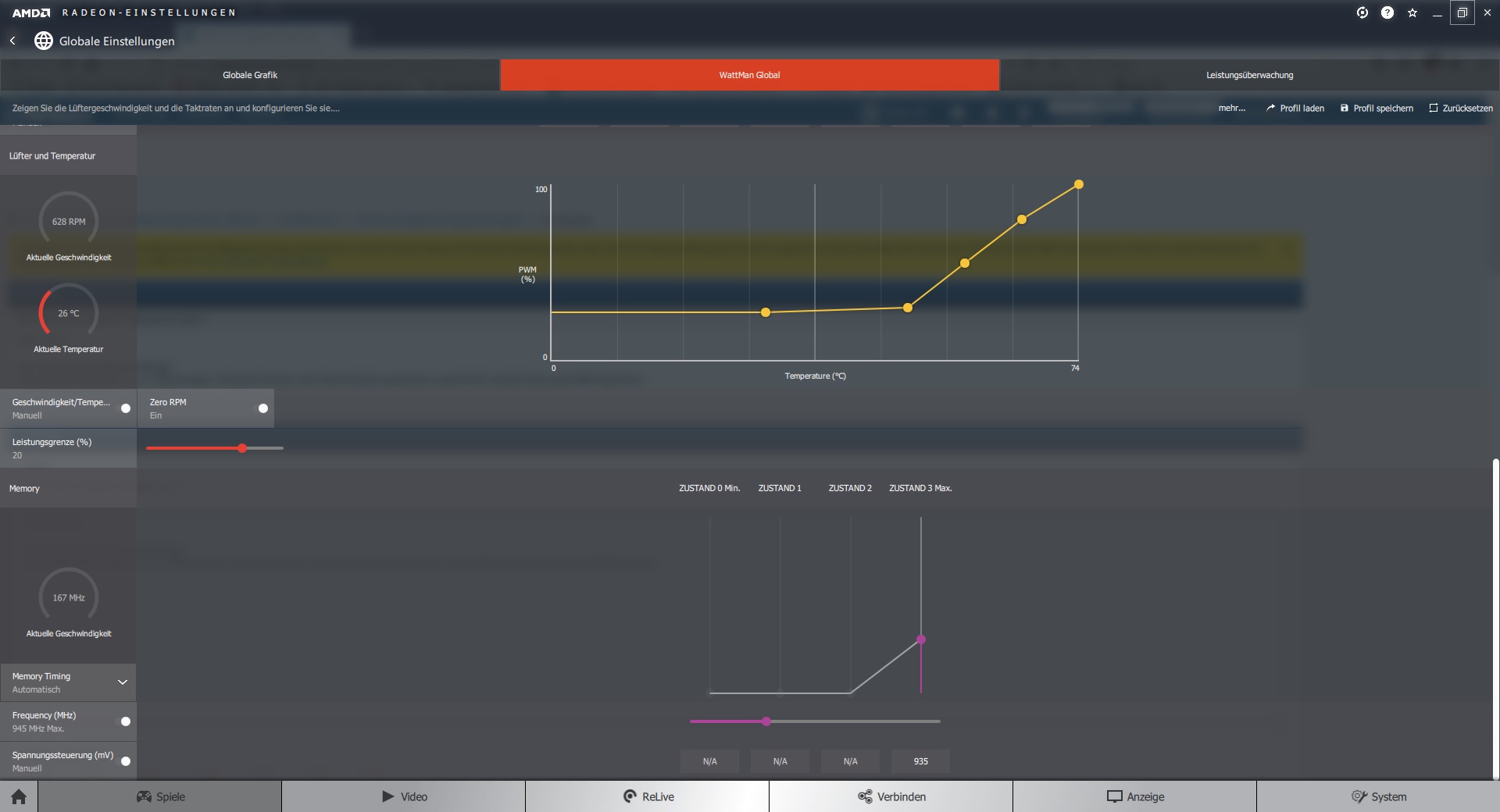Select the first fan curve point
Viewport: 1500px width, 812px height.
(766, 312)
